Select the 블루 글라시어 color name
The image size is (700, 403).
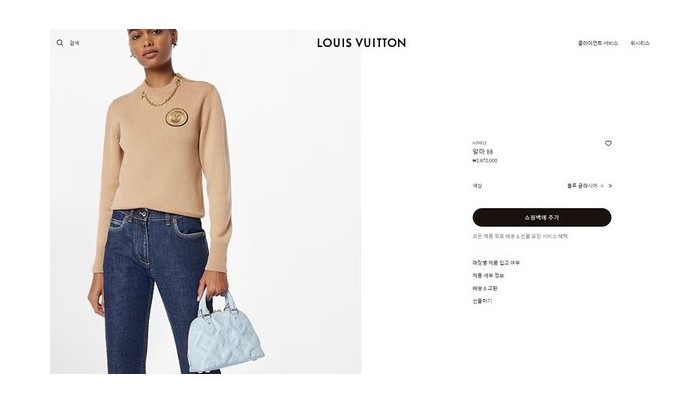582,186
